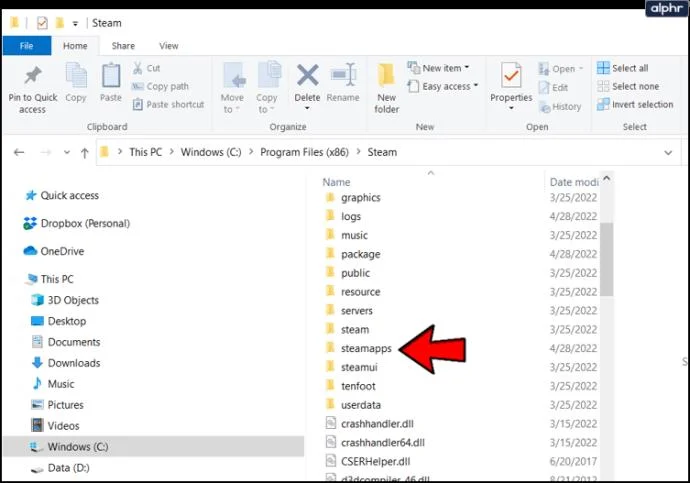Select the logs folder
The image size is (690, 483).
click(x=343, y=216)
